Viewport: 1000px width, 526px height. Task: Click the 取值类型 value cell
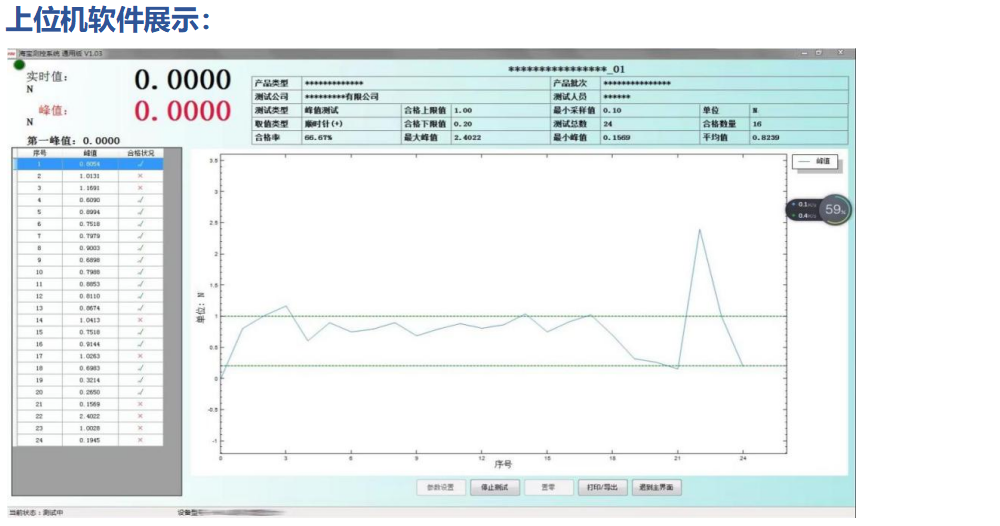tap(351, 124)
